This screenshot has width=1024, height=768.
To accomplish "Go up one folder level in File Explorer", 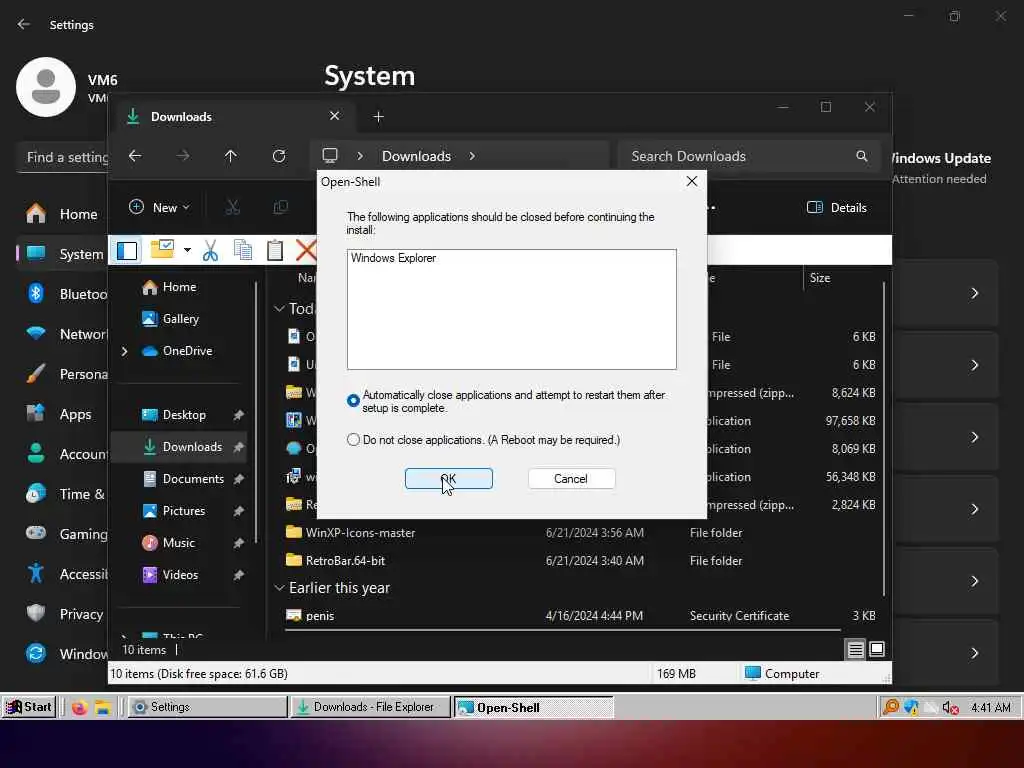I will tap(231, 156).
